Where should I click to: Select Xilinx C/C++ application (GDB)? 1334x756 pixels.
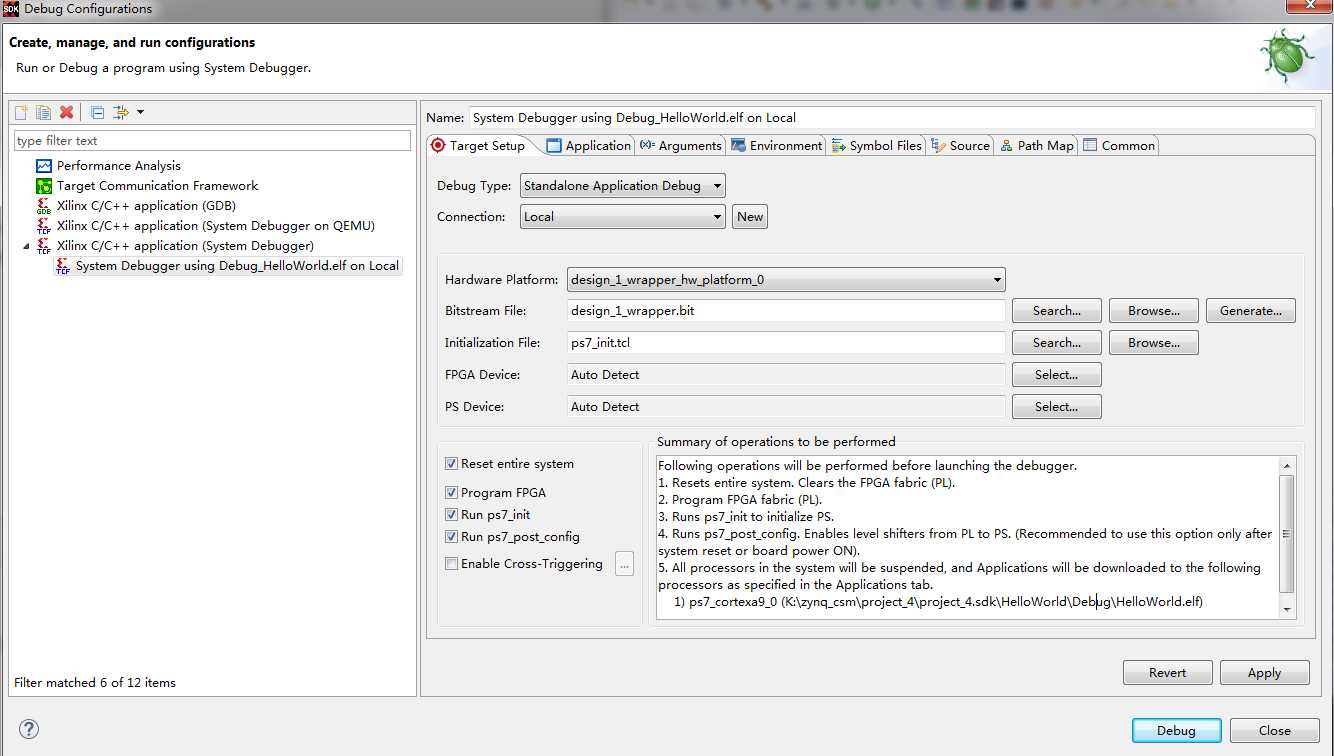146,206
